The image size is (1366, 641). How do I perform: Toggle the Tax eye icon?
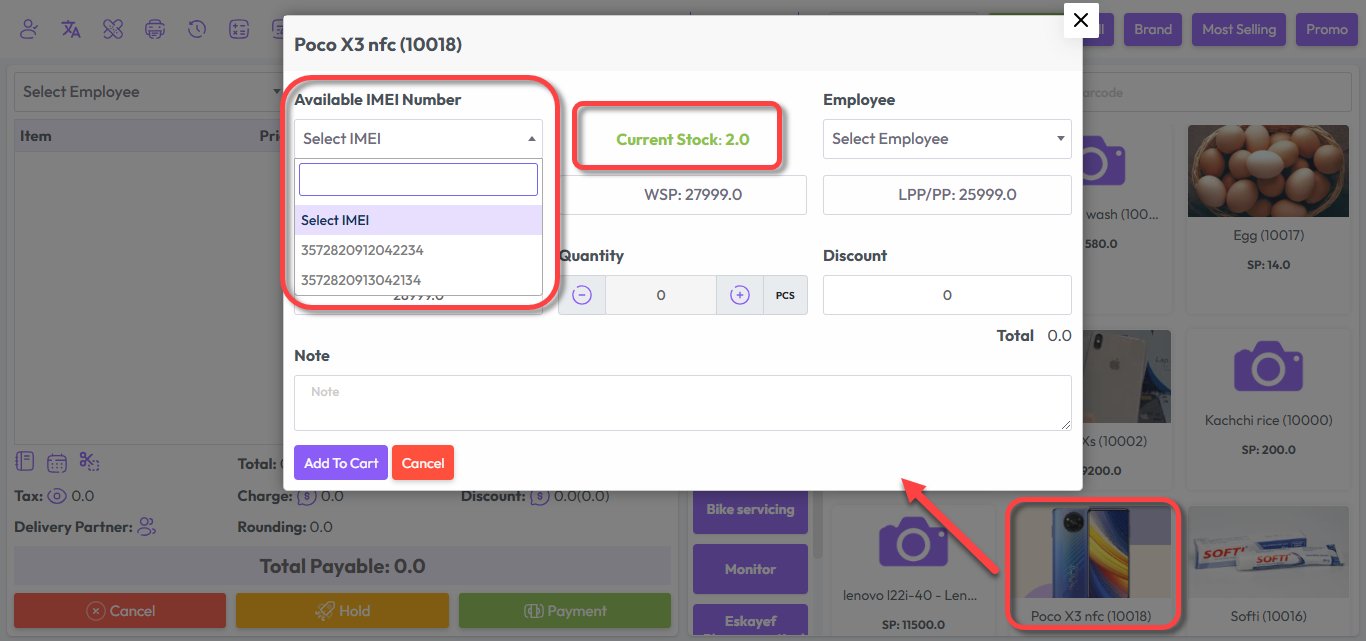click(x=57, y=496)
